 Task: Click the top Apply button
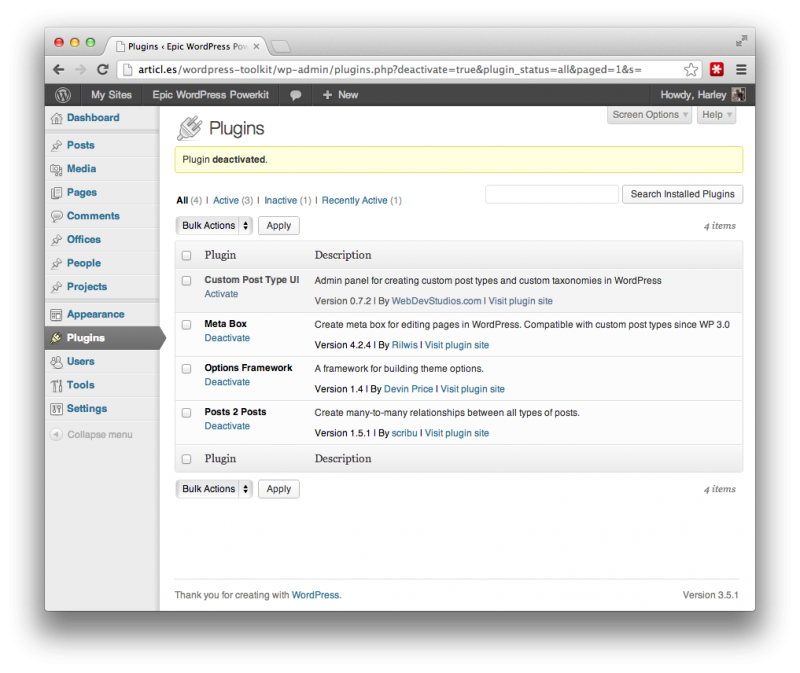click(x=279, y=226)
